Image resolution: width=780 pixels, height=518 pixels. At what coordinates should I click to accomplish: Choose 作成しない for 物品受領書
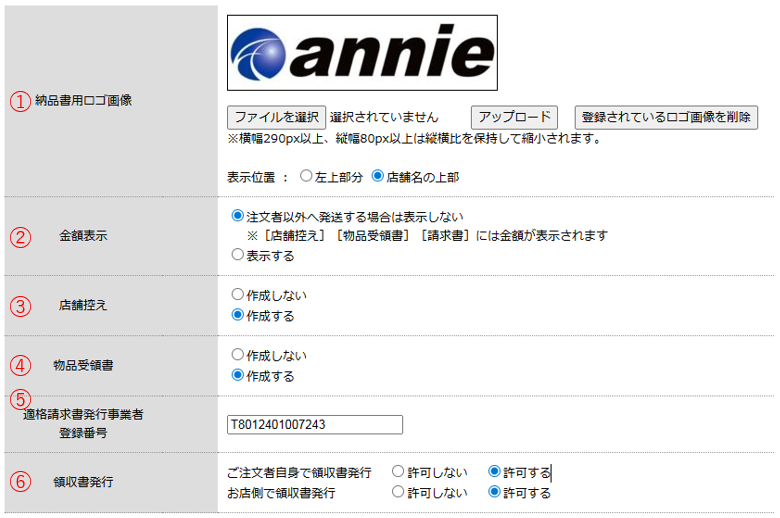(x=237, y=355)
